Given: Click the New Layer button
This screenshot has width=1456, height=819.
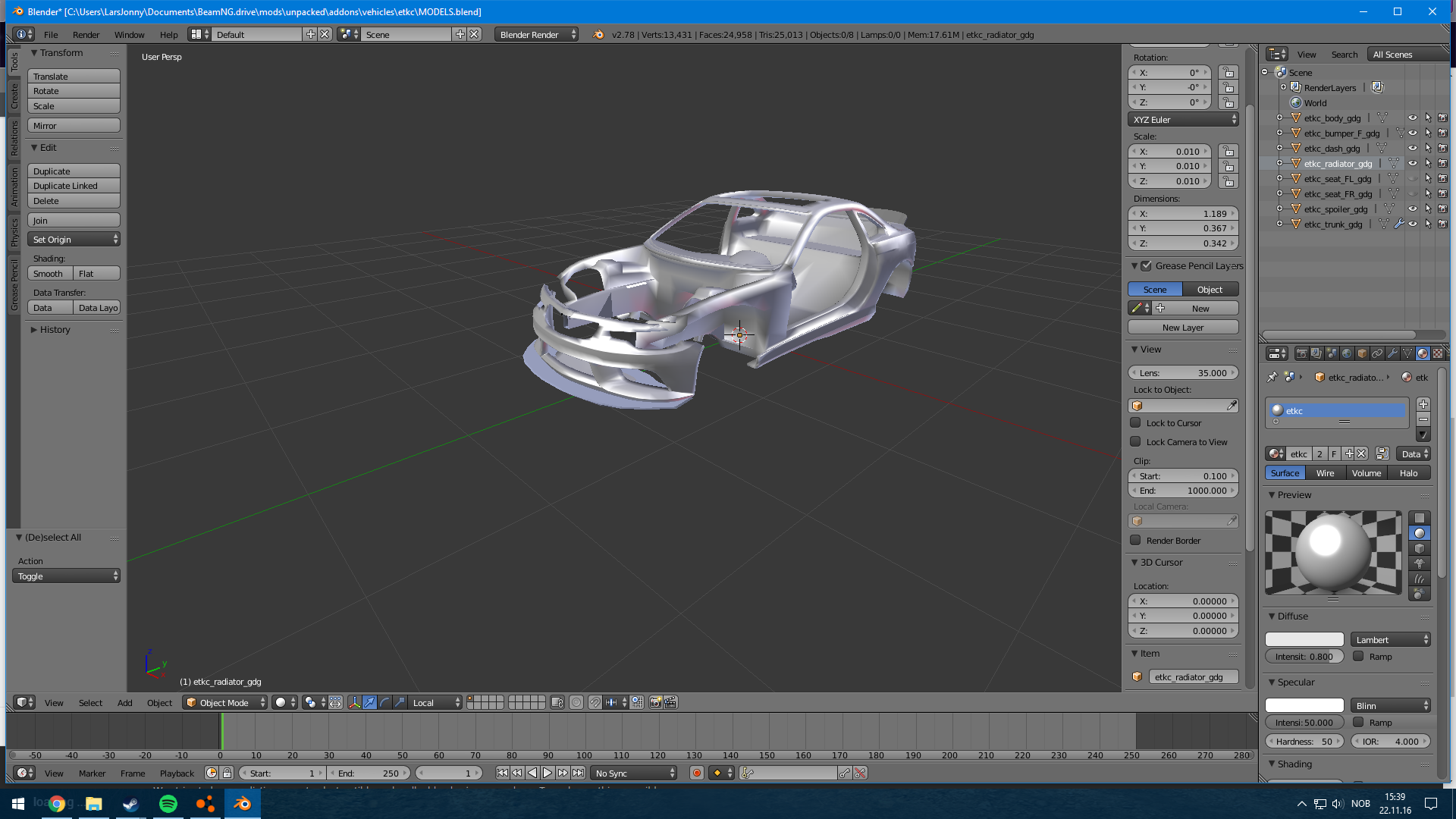Looking at the screenshot, I should 1182,328.
